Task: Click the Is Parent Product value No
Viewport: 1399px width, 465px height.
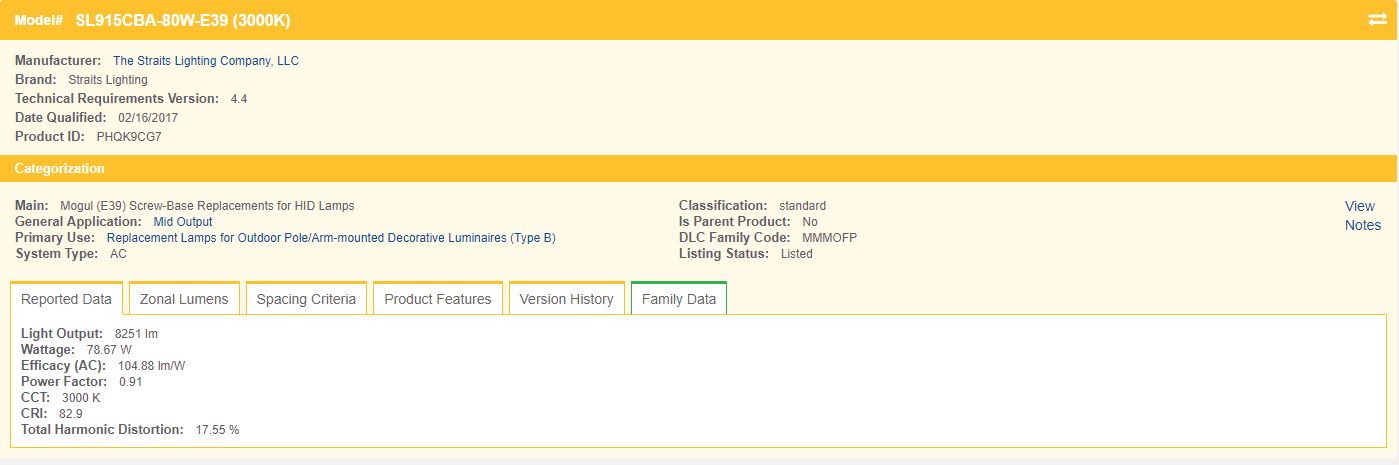Action: (x=810, y=222)
